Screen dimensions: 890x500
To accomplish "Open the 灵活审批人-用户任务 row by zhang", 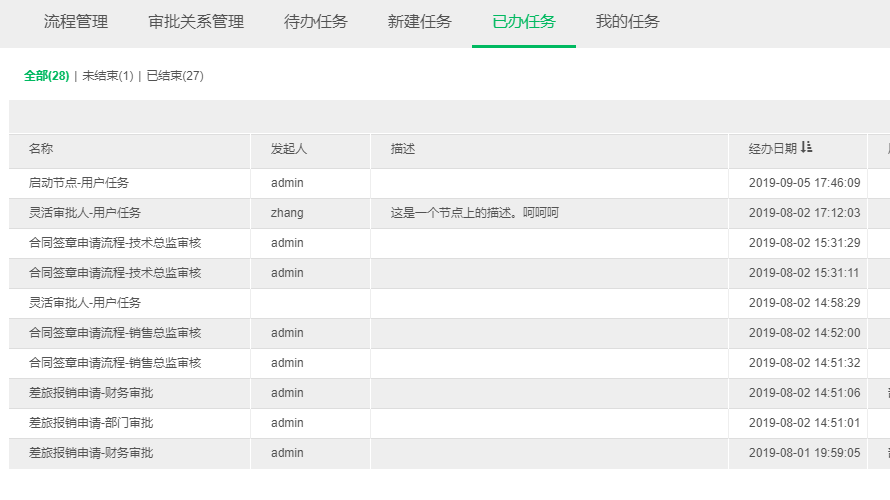I will 85,213.
